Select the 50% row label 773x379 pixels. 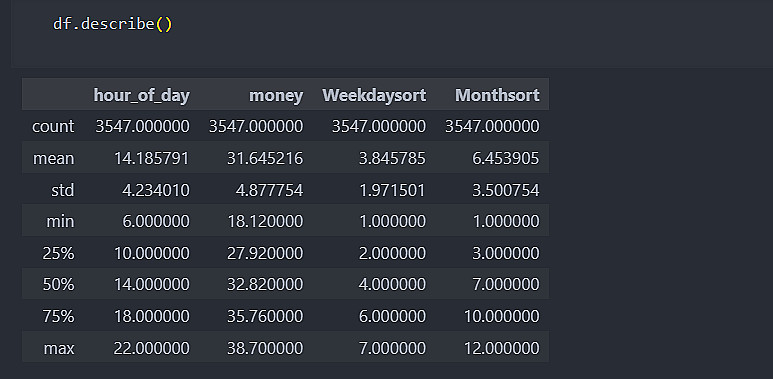point(59,284)
